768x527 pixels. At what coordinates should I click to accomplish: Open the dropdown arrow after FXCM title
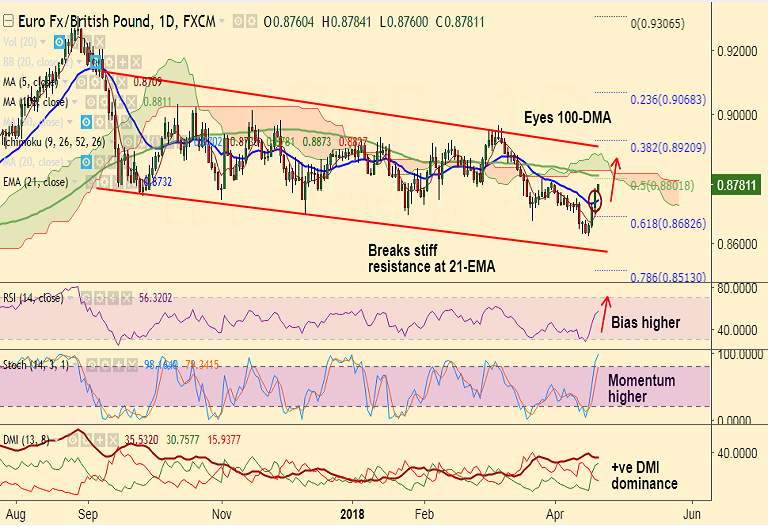coord(222,22)
